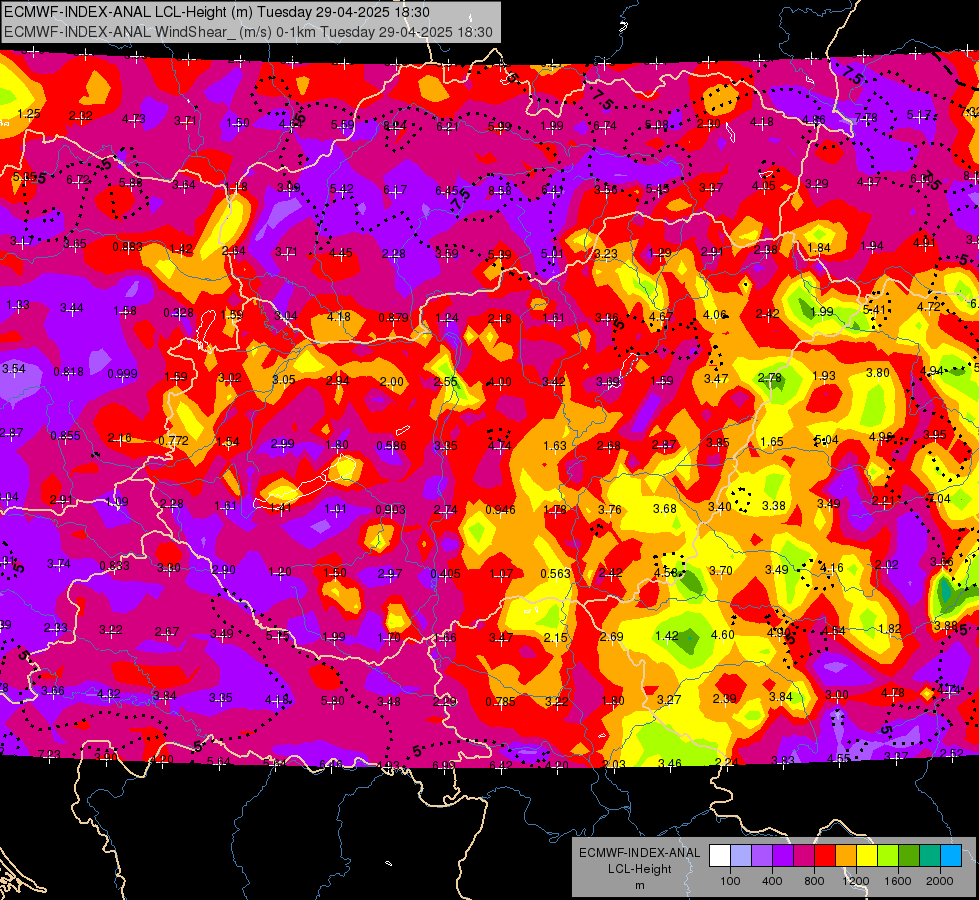Screen dimensions: 979x900
Task: Click the grid value '5.80'
Action: pyautogui.click(x=333, y=701)
